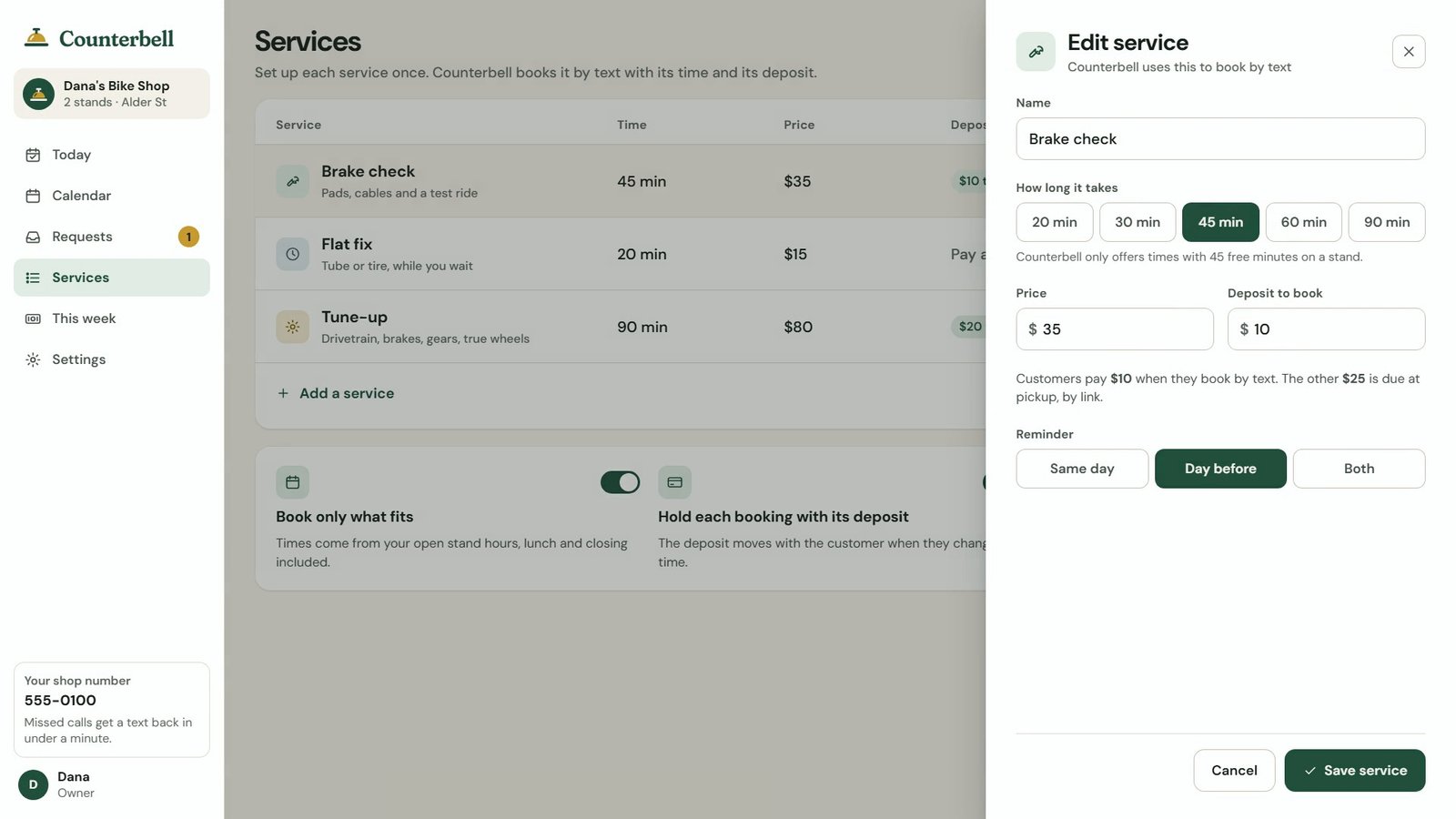Viewport: 1456px width, 819px height.
Task: Click the Book only what fits calendar icon
Action: (x=292, y=482)
